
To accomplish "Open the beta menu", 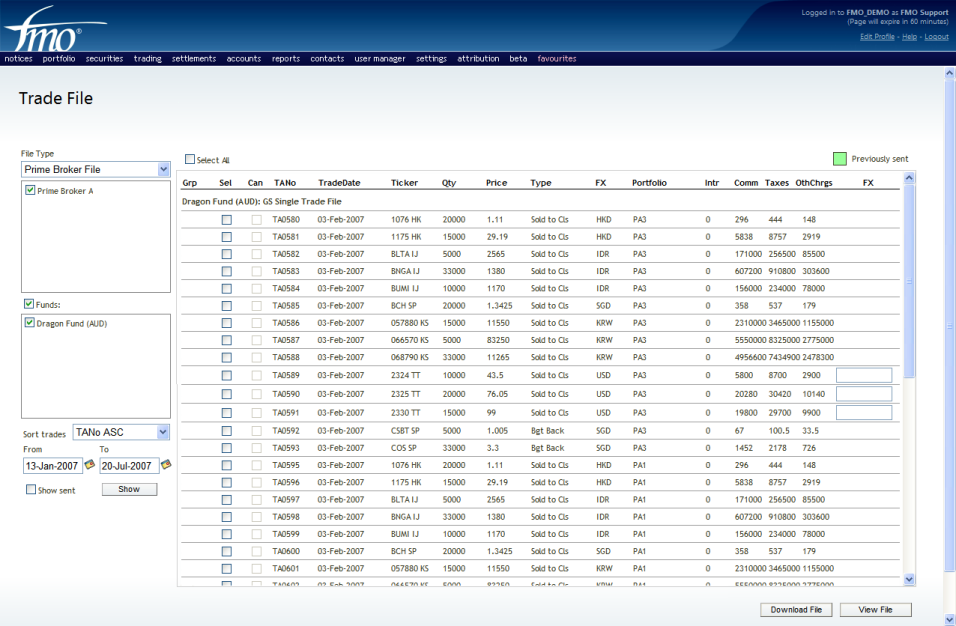I will point(518,59).
